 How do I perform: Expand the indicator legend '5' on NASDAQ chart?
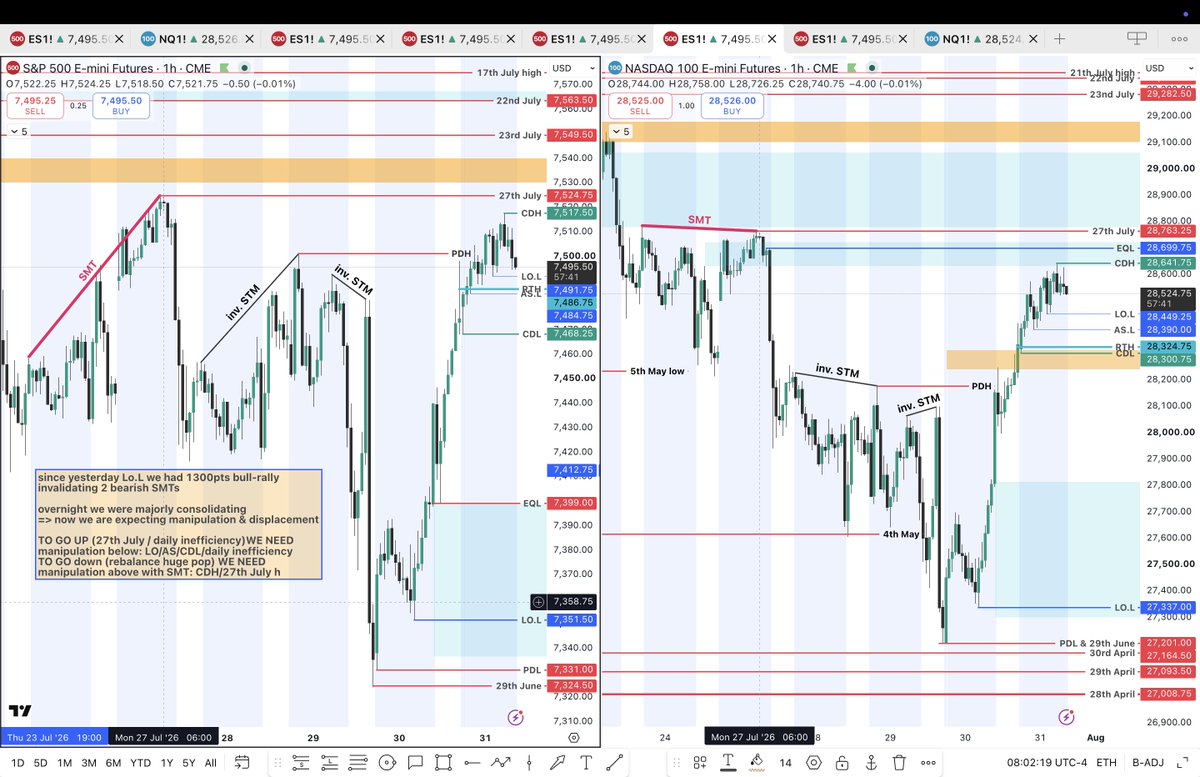(619, 132)
